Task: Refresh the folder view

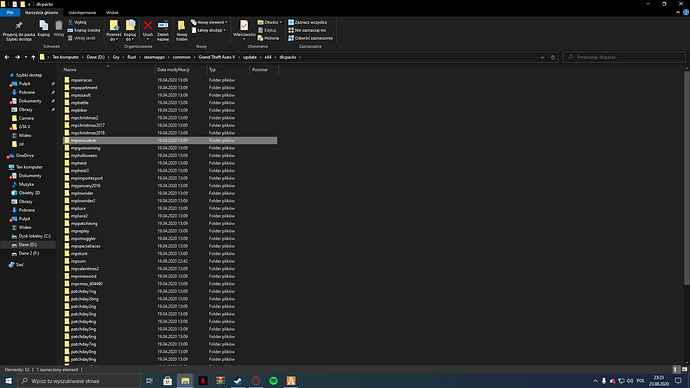Action: 553,57
